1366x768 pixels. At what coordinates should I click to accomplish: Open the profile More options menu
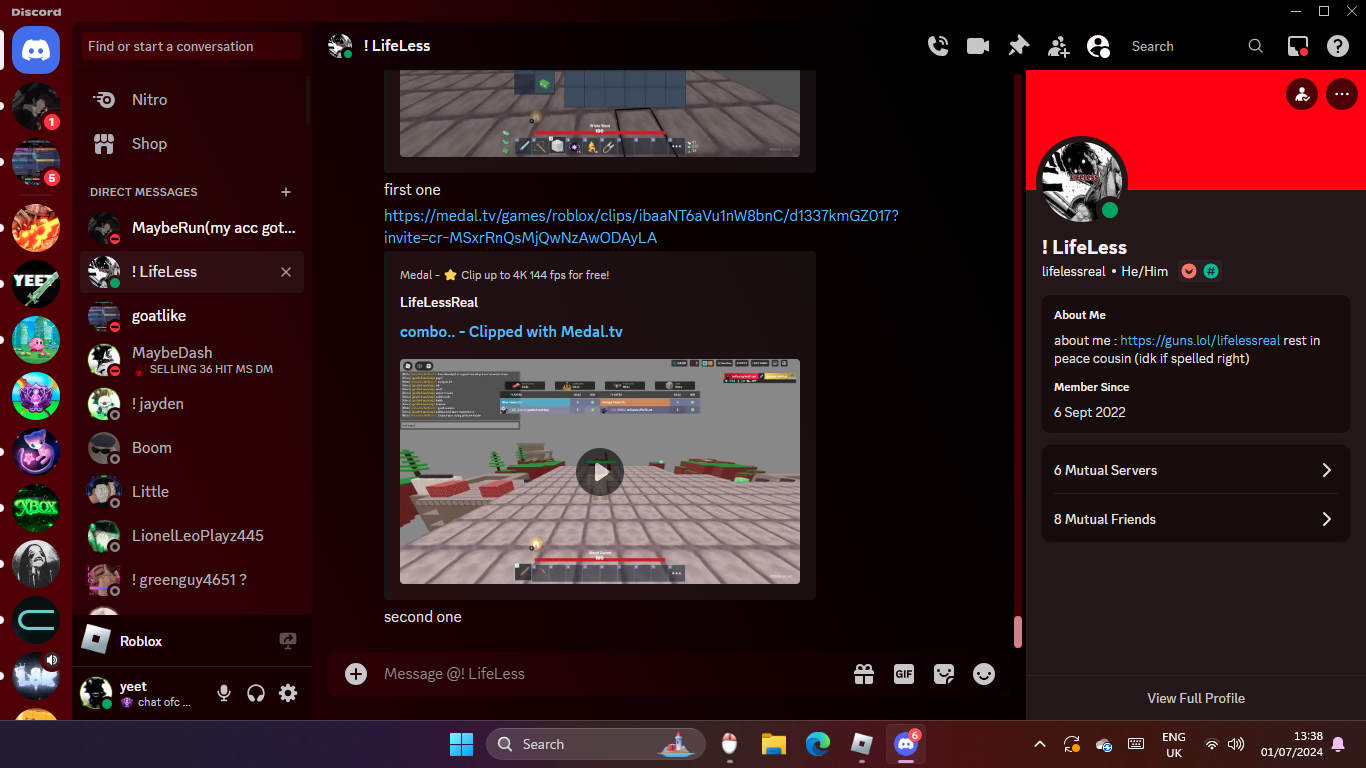point(1341,95)
